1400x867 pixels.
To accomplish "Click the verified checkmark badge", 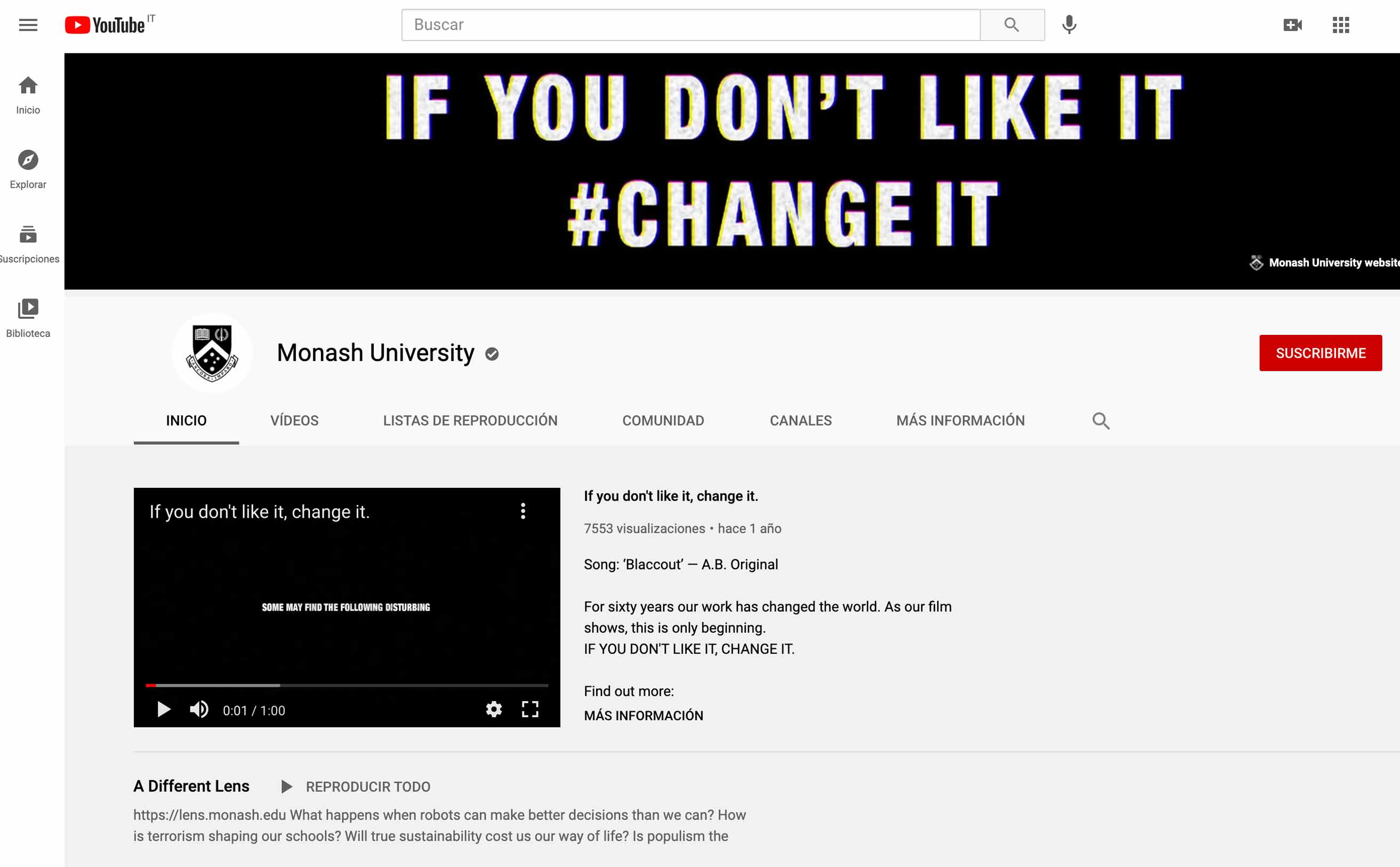I will coord(492,354).
